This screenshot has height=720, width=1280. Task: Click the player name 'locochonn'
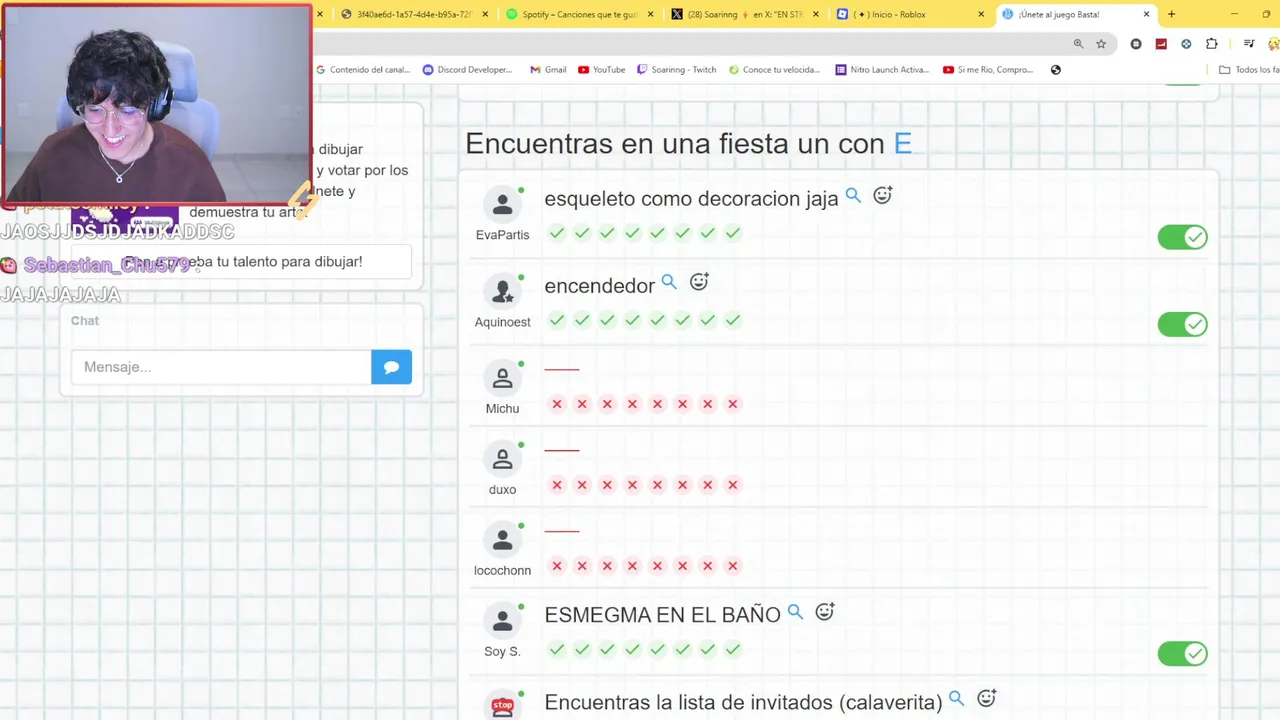click(x=502, y=570)
